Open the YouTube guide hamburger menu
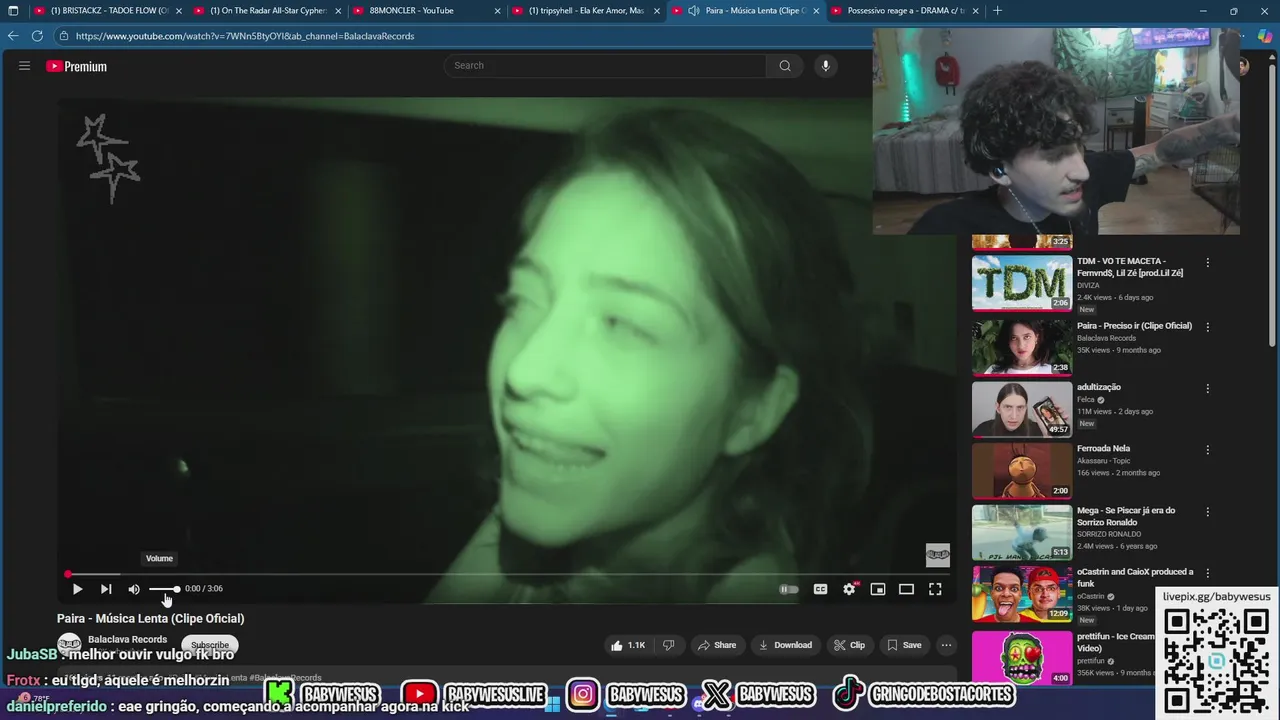 24,66
